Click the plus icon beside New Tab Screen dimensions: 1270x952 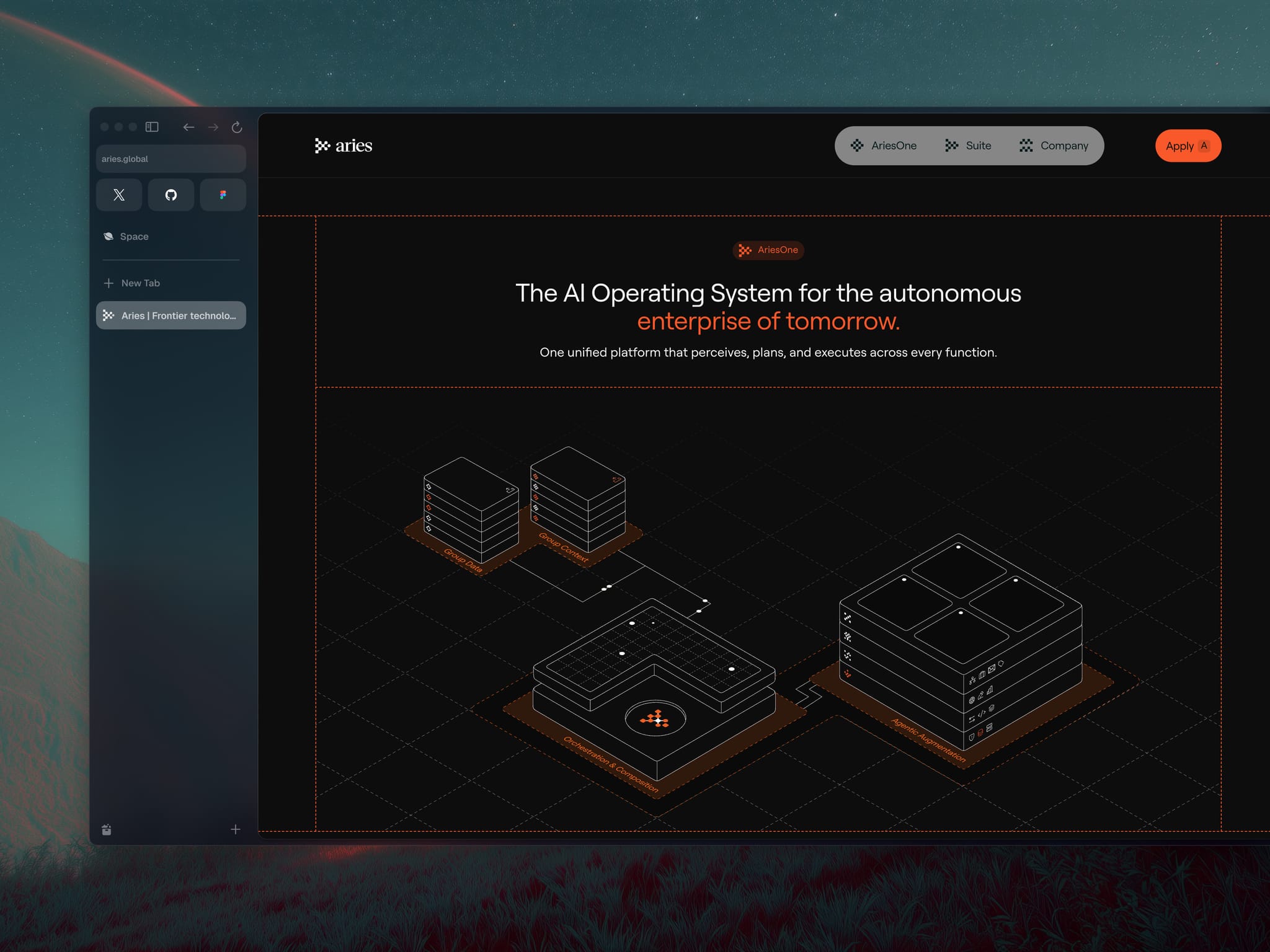point(109,283)
